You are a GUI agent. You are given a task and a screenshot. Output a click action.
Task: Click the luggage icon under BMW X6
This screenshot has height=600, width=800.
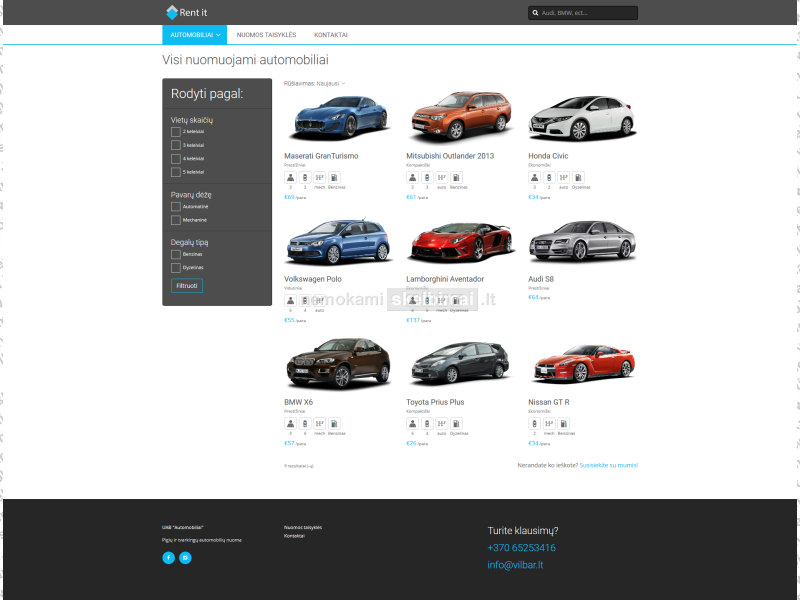click(305, 423)
